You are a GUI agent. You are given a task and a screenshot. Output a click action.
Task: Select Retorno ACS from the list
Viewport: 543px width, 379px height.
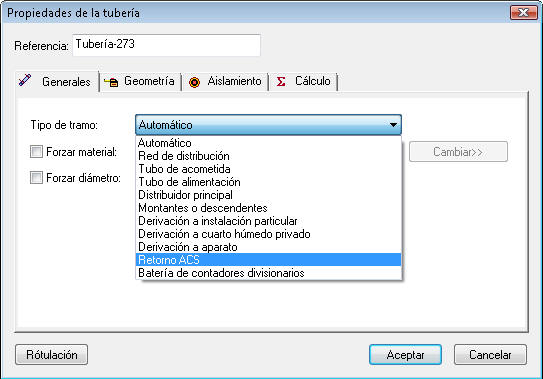[x=269, y=260]
